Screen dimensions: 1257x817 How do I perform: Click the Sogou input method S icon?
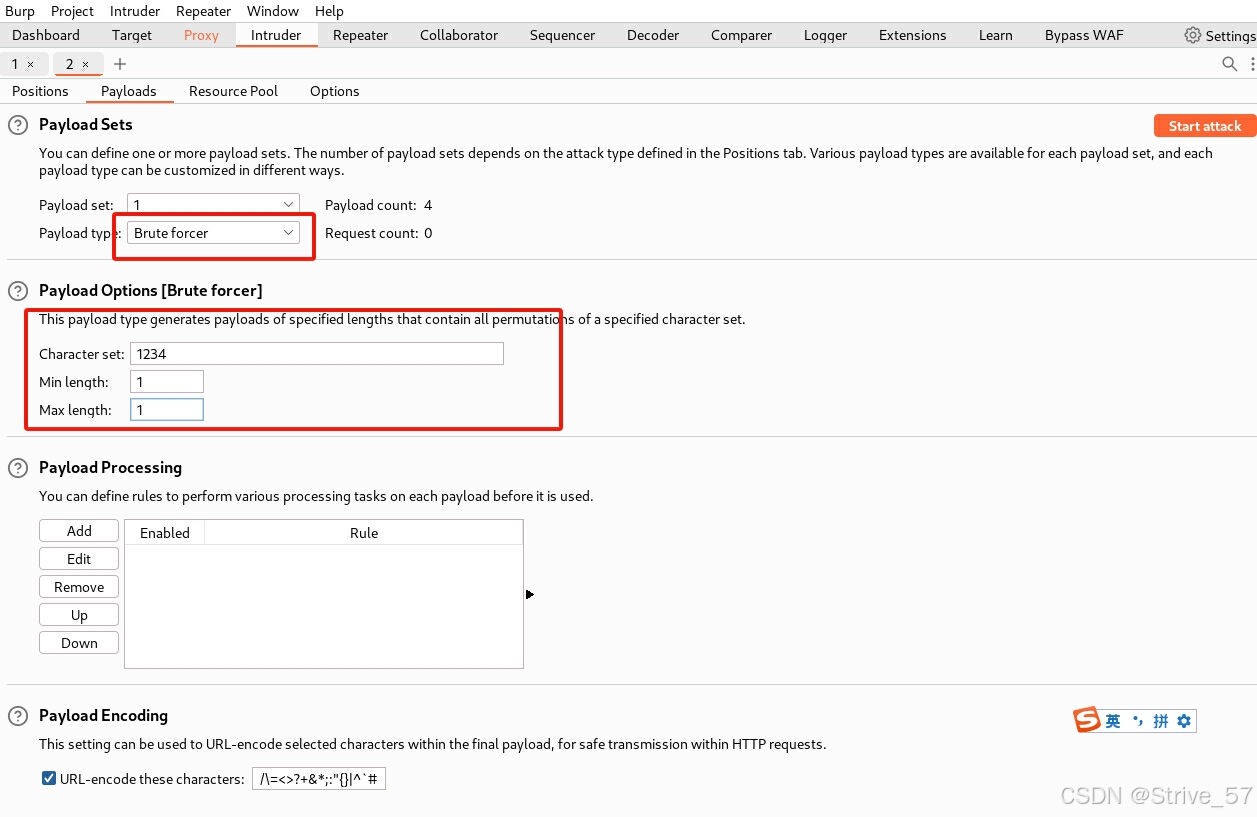(x=1087, y=720)
